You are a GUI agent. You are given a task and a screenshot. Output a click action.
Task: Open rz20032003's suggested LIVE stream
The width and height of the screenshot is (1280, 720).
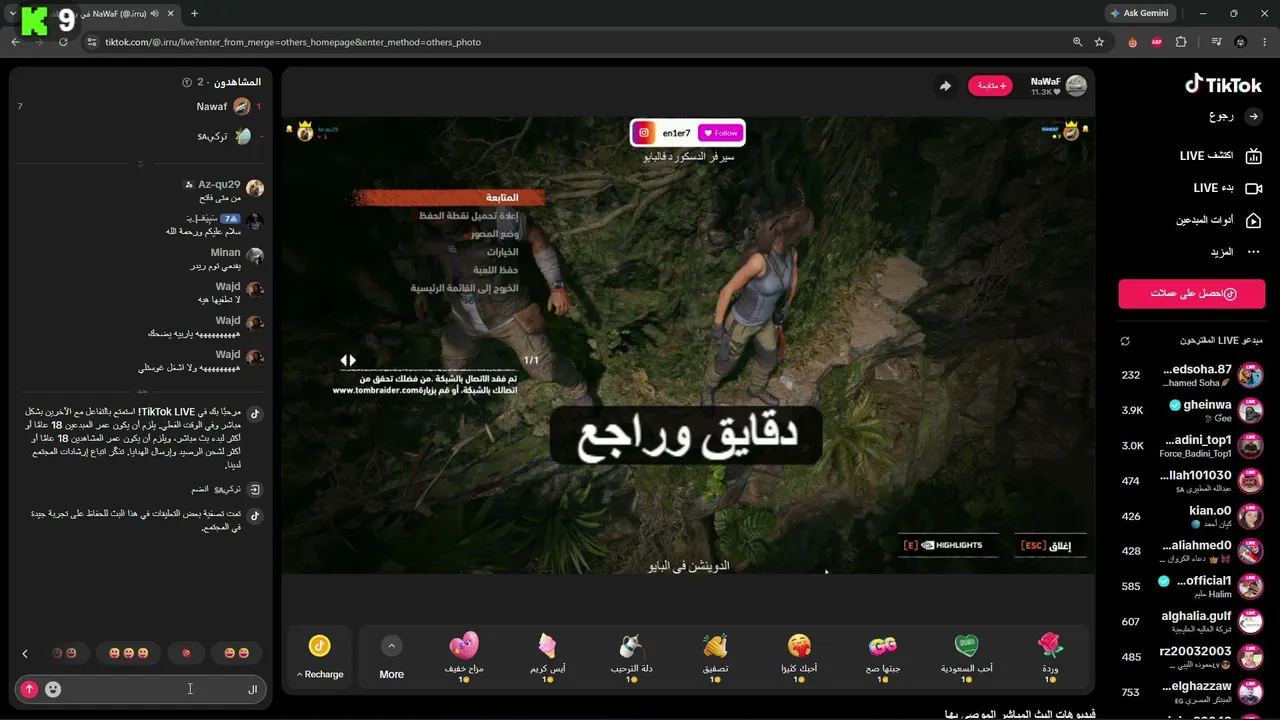click(x=1191, y=657)
